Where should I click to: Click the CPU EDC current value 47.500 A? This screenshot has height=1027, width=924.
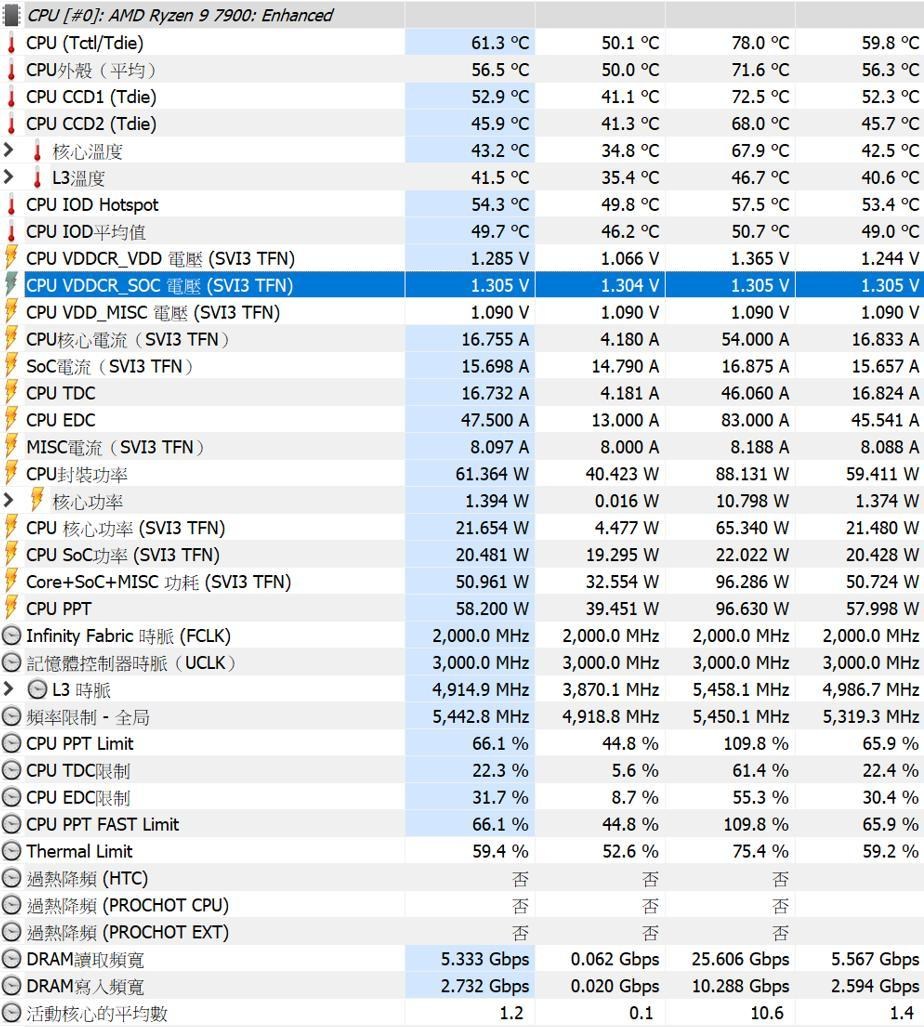(x=494, y=421)
